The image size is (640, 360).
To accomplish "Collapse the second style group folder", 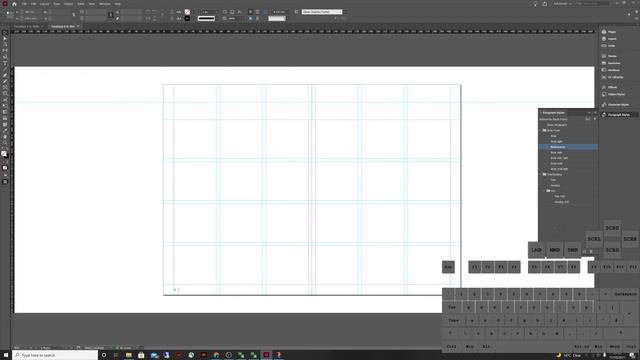I will [x=540, y=174].
